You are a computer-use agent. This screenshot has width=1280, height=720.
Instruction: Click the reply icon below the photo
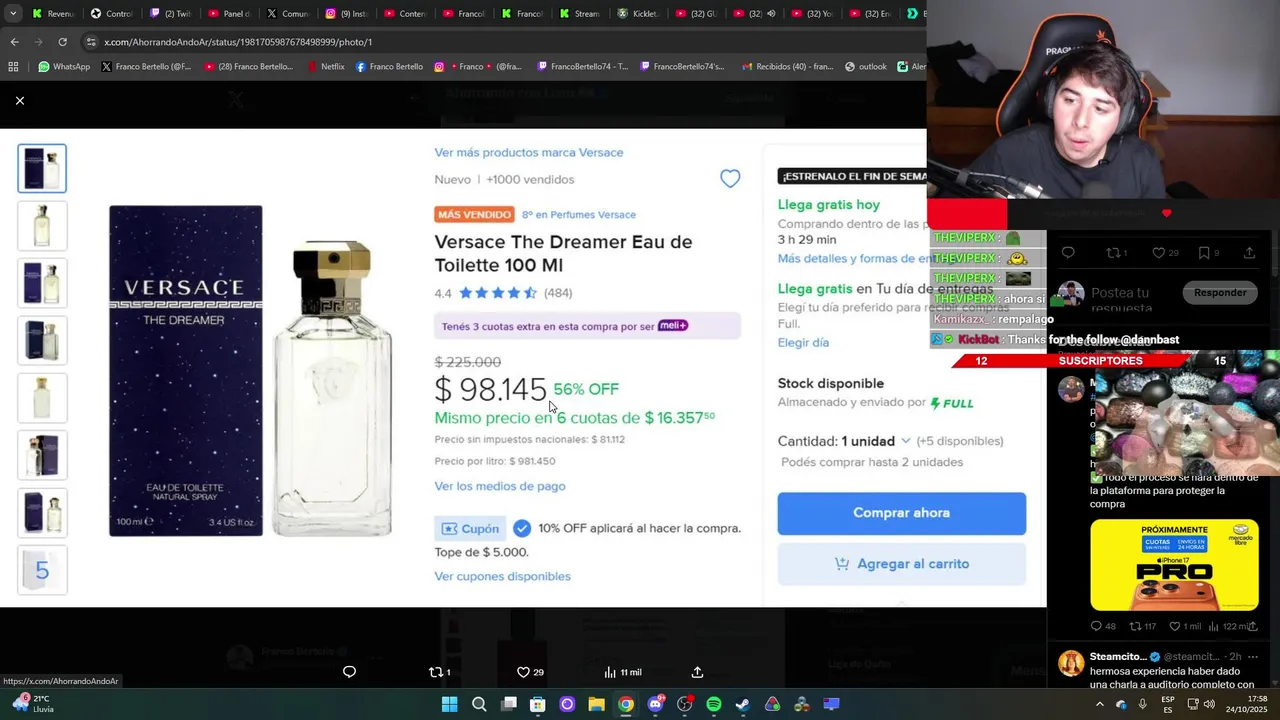[349, 672]
